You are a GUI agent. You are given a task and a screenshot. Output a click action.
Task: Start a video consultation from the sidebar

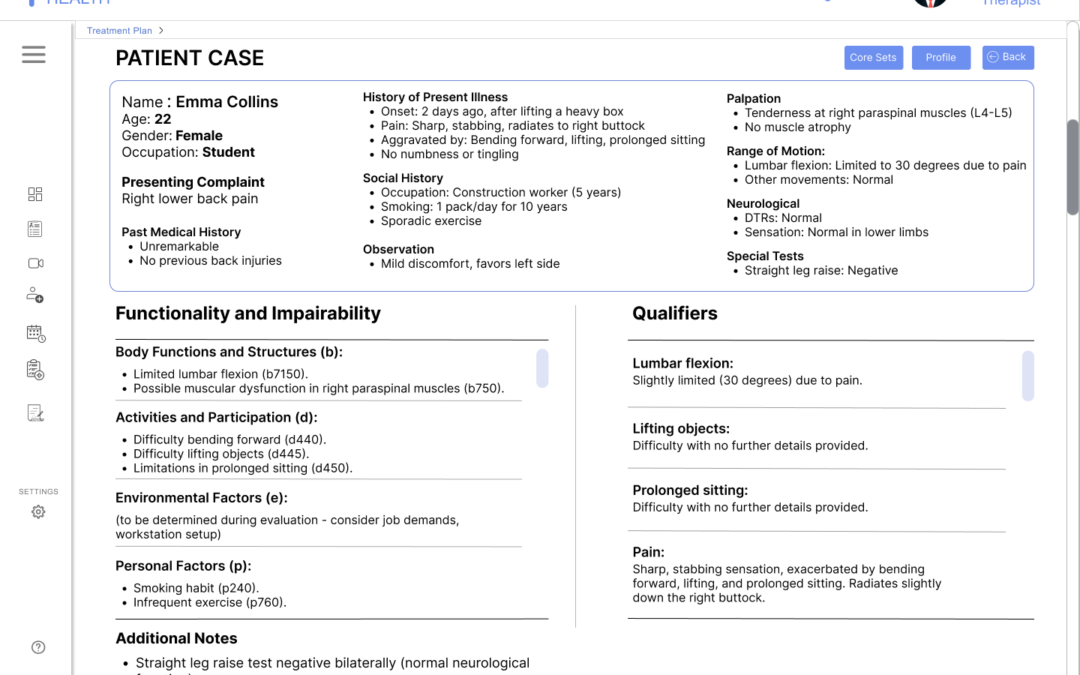click(35, 263)
